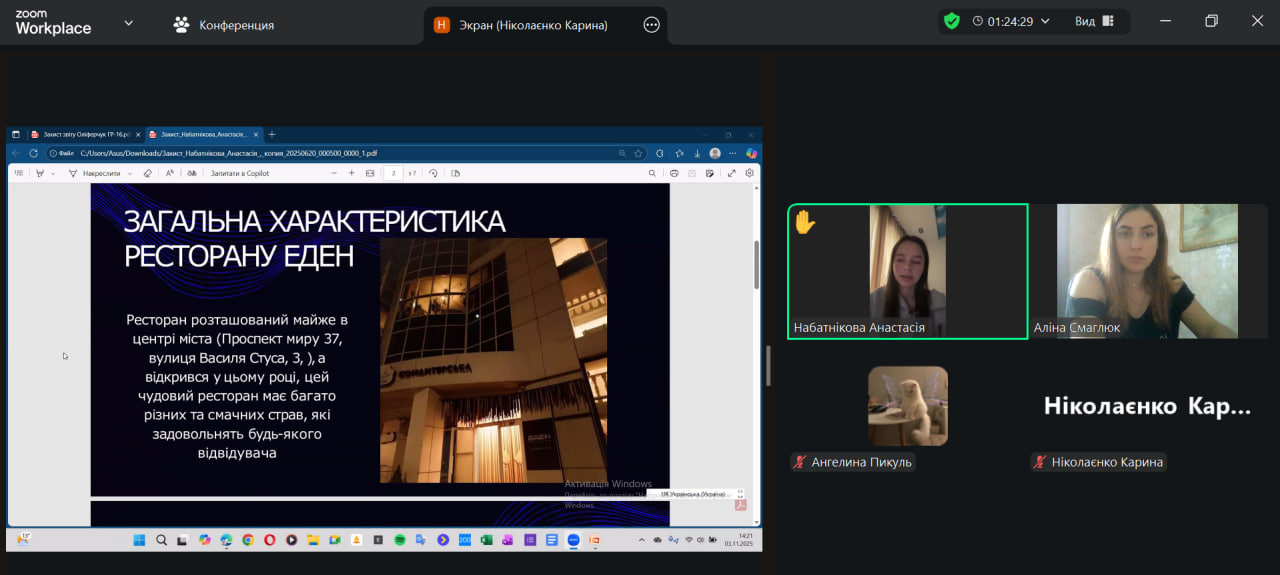
Task: Select the Захист звіту Олійферчук browser tab
Action: click(78, 134)
